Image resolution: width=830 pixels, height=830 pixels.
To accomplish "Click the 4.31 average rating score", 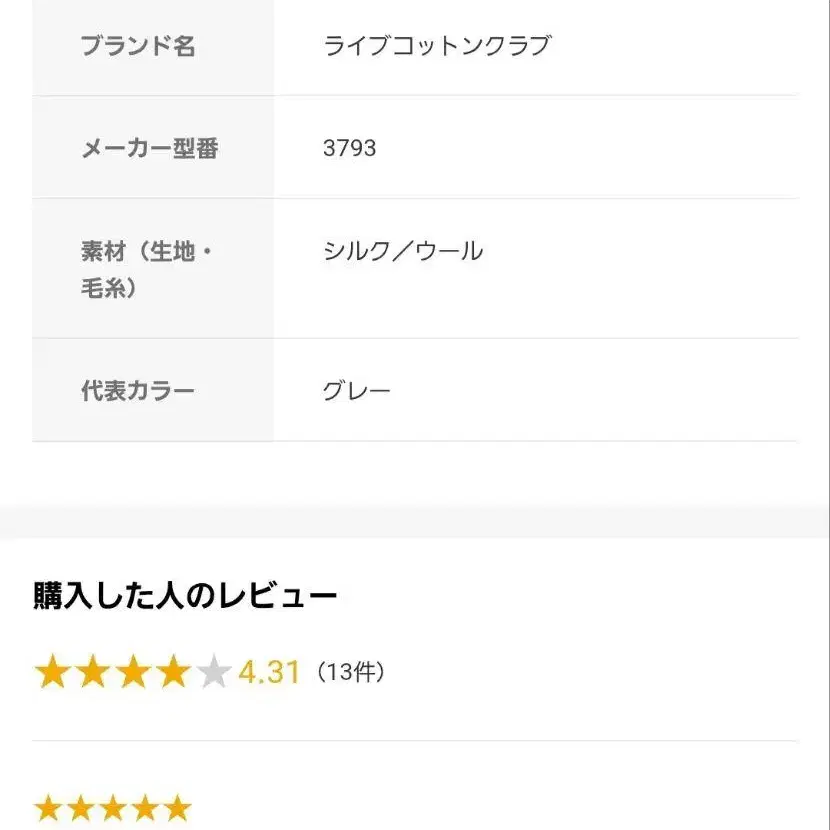I will (x=269, y=673).
